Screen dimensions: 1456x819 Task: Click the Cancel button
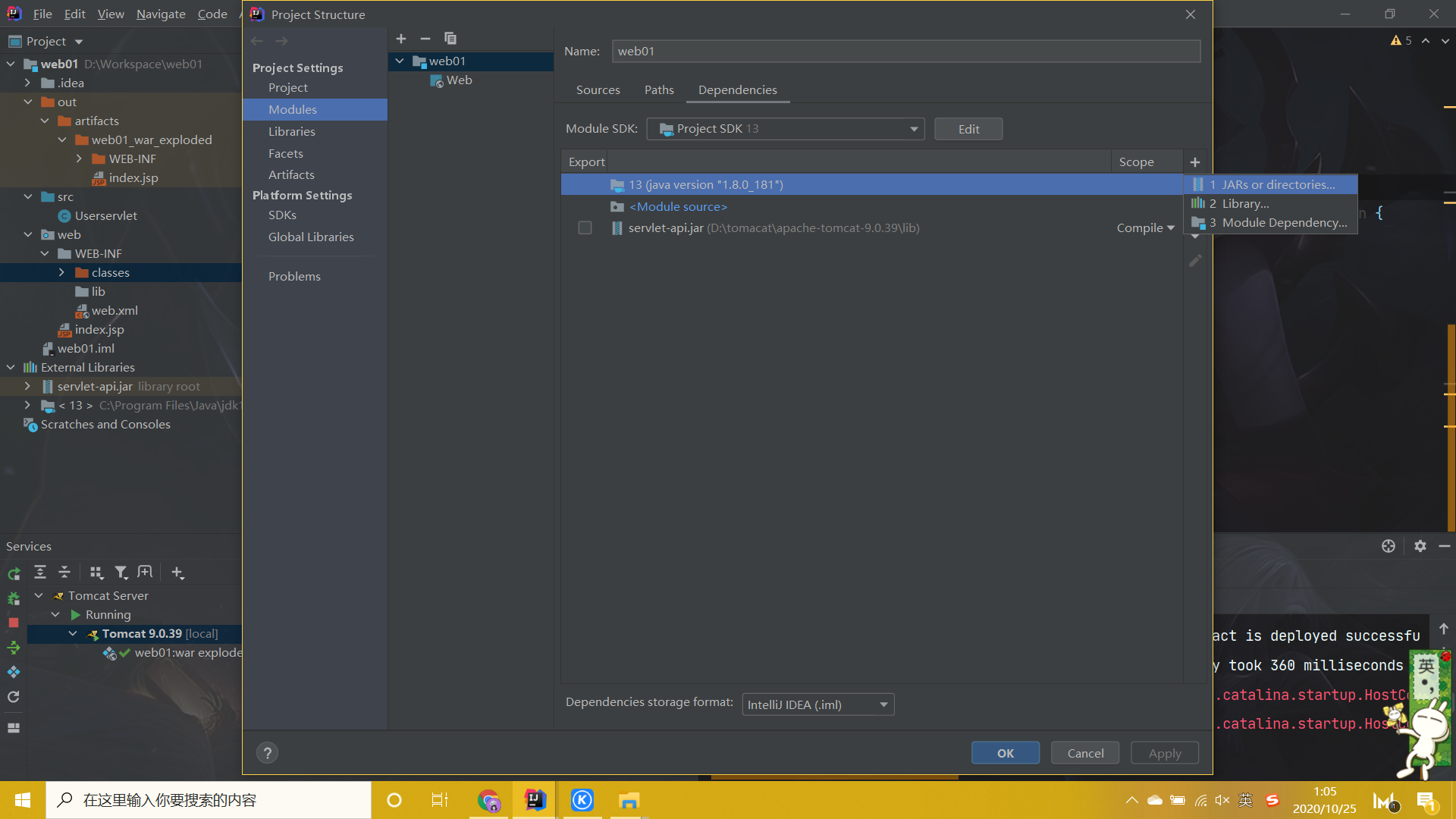tap(1085, 753)
